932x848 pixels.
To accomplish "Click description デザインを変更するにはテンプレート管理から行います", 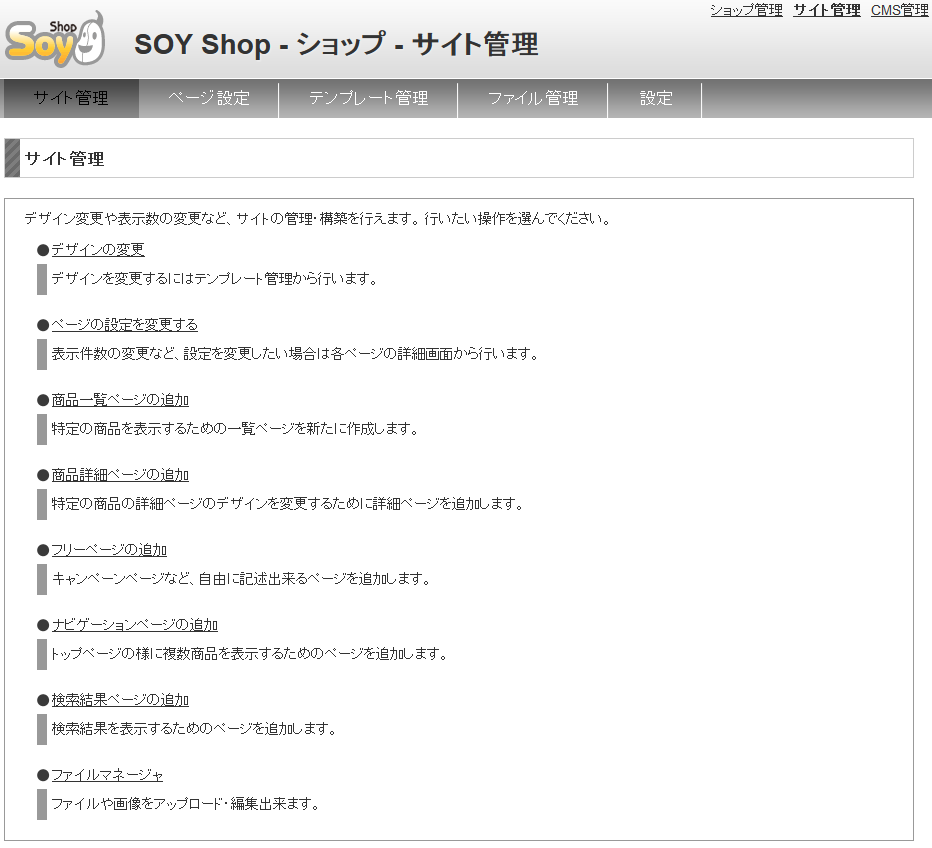I will tap(214, 279).
